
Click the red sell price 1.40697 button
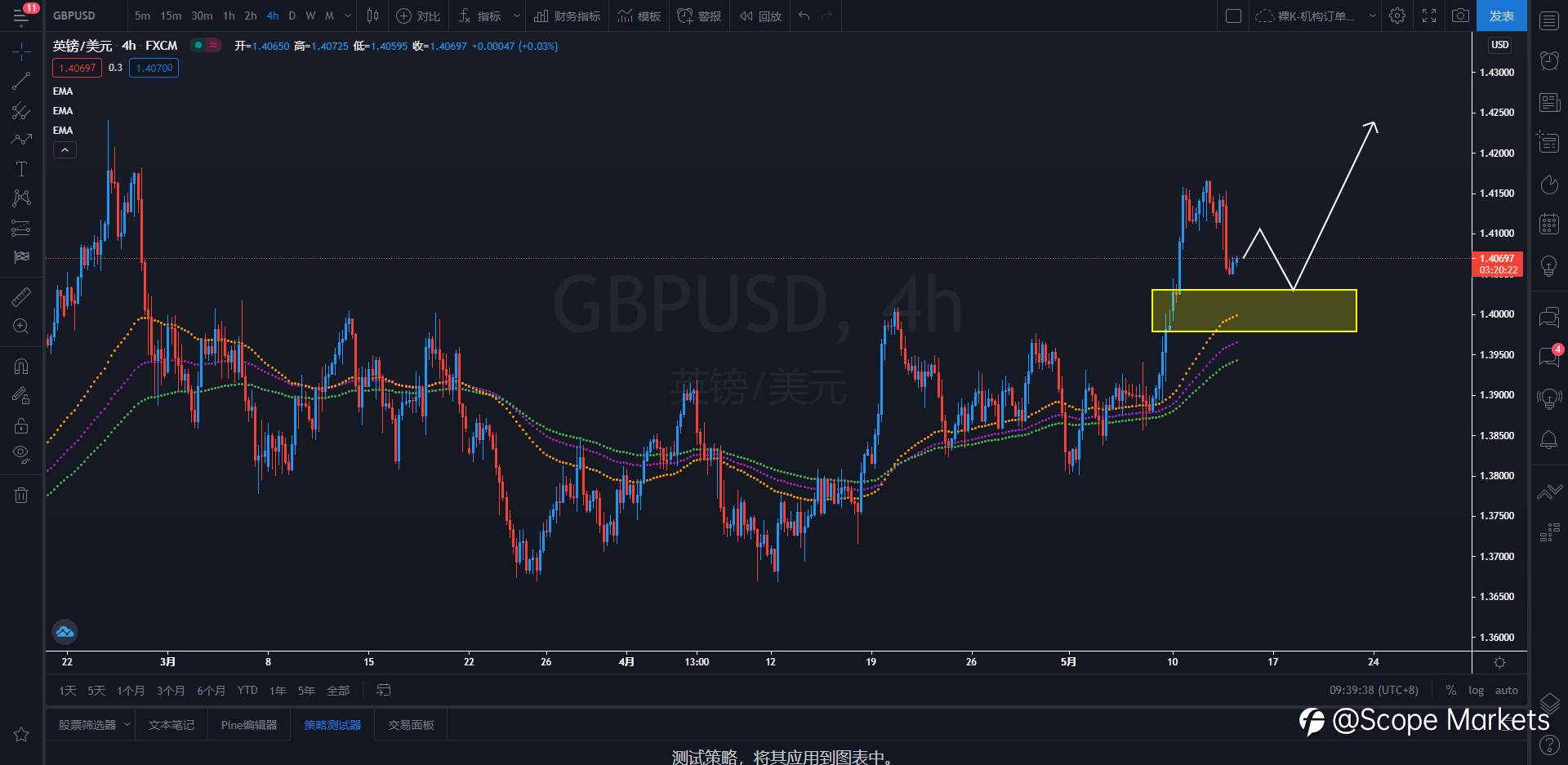click(x=77, y=68)
